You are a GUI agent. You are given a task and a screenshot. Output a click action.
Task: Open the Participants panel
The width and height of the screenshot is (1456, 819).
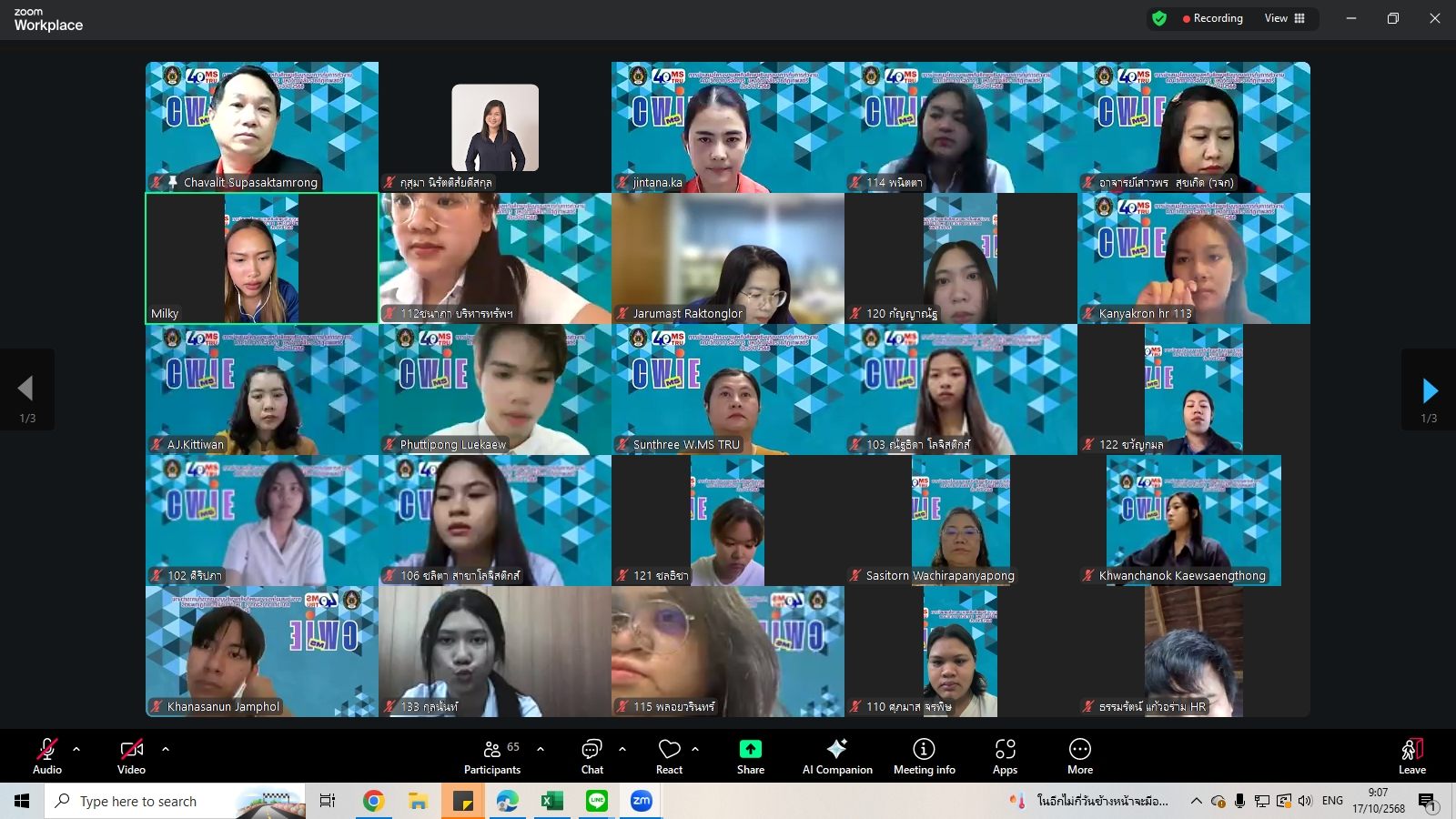(491, 756)
